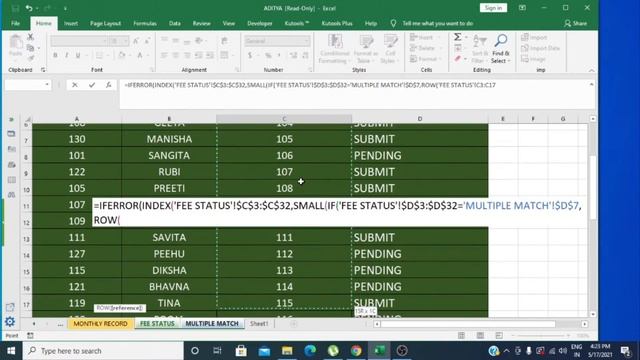This screenshot has width=640, height=360.
Task: Add a new sheet with plus button
Action: [293, 324]
